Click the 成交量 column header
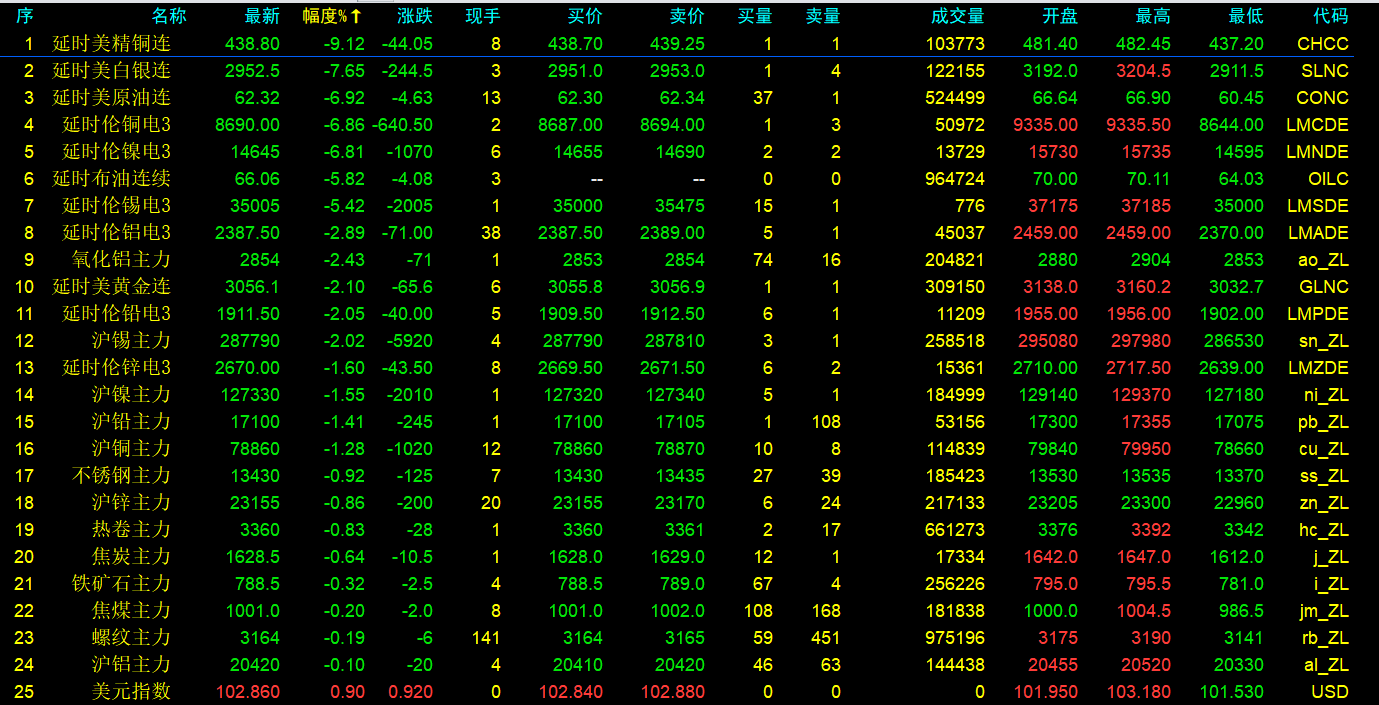This screenshot has width=1379, height=705. 957,17
